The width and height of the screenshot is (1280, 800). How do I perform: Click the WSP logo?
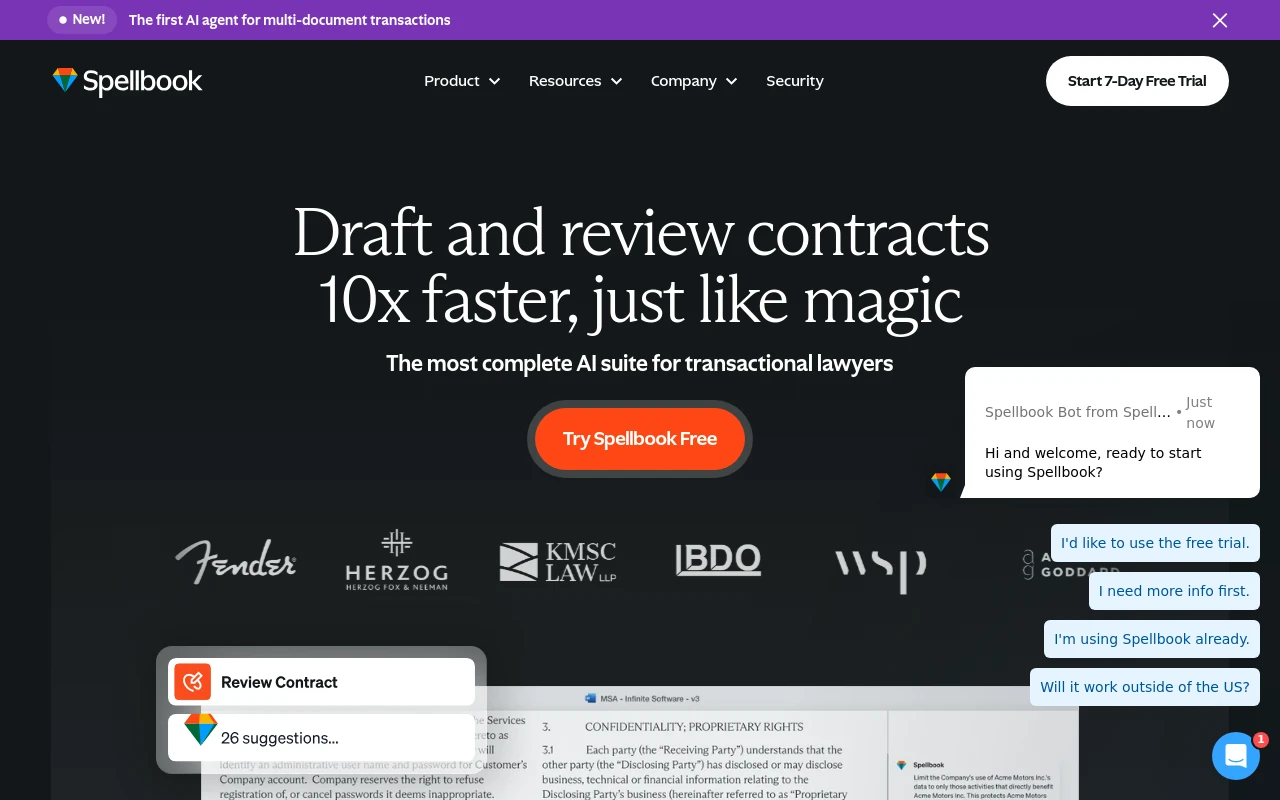(x=880, y=566)
